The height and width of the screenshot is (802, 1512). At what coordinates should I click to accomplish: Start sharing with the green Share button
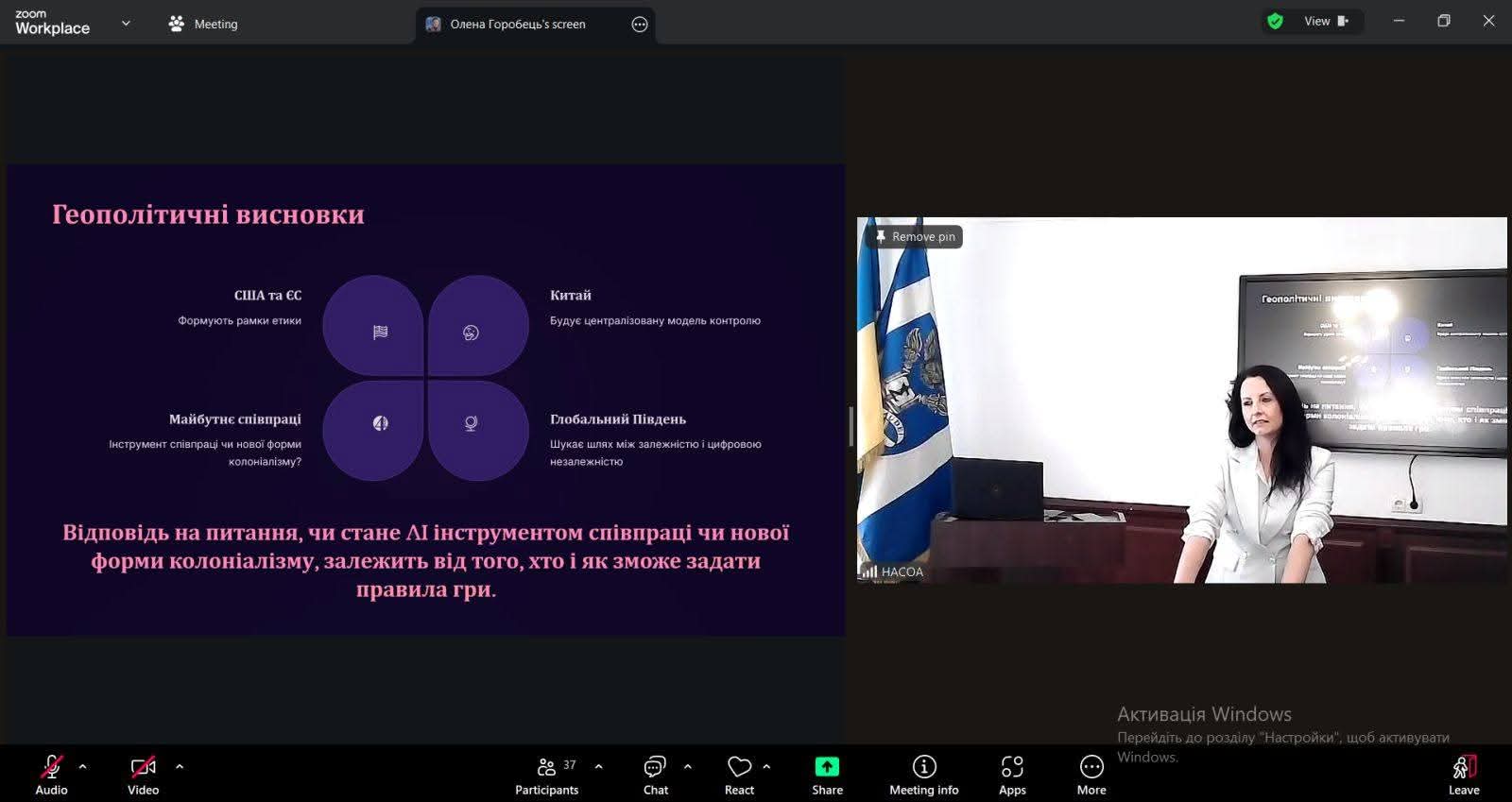tap(827, 774)
